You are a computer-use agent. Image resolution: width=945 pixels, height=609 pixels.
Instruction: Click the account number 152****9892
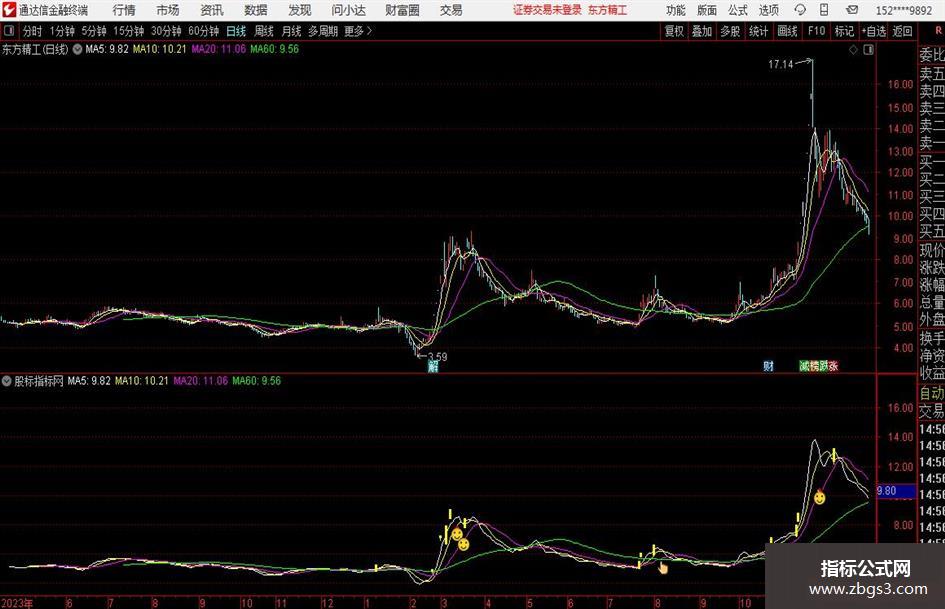click(903, 10)
